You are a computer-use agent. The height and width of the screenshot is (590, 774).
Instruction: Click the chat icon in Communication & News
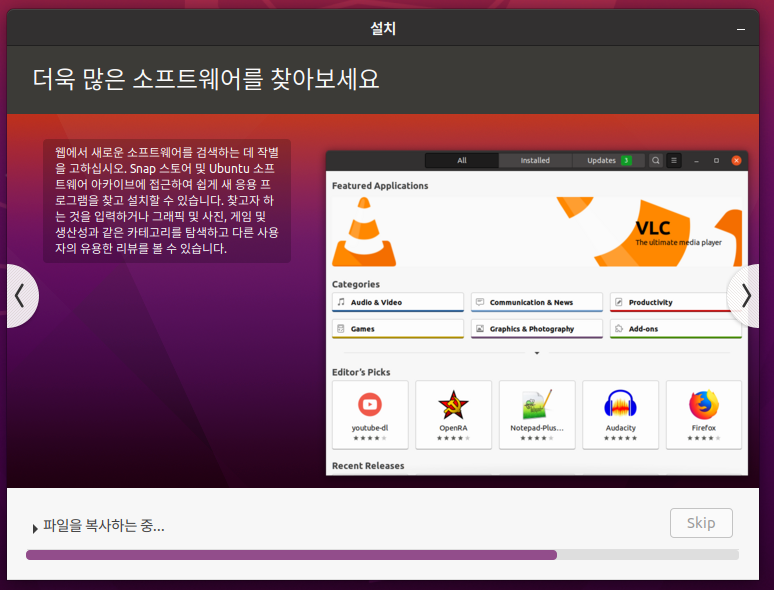coord(480,302)
